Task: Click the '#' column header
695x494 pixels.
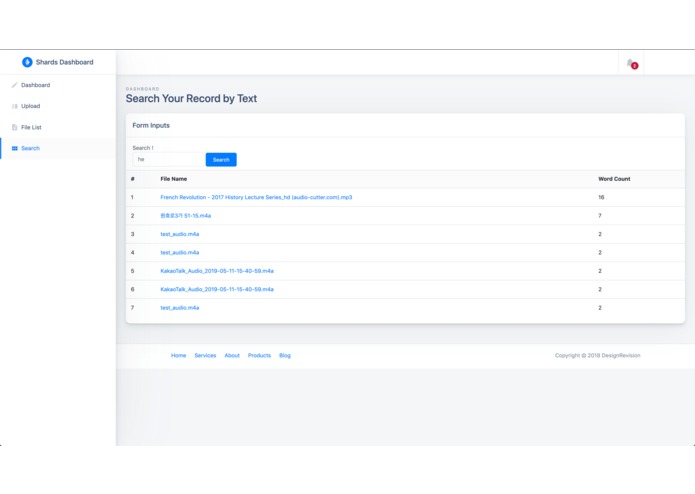Action: pyautogui.click(x=133, y=179)
